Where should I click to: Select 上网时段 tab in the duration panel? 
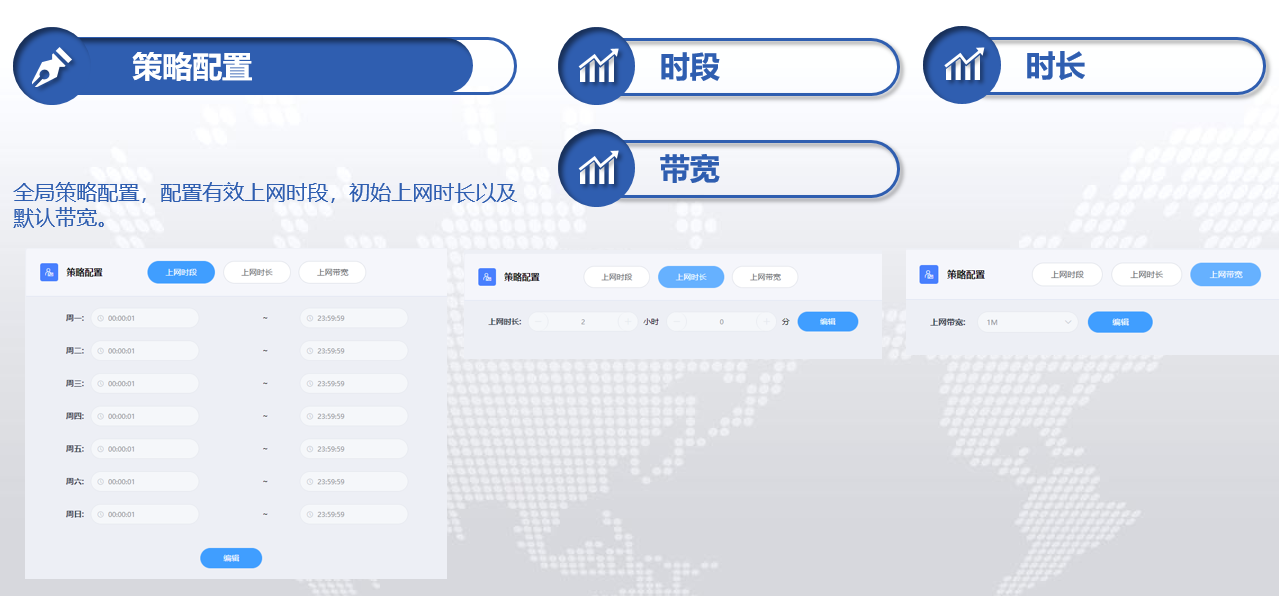616,277
